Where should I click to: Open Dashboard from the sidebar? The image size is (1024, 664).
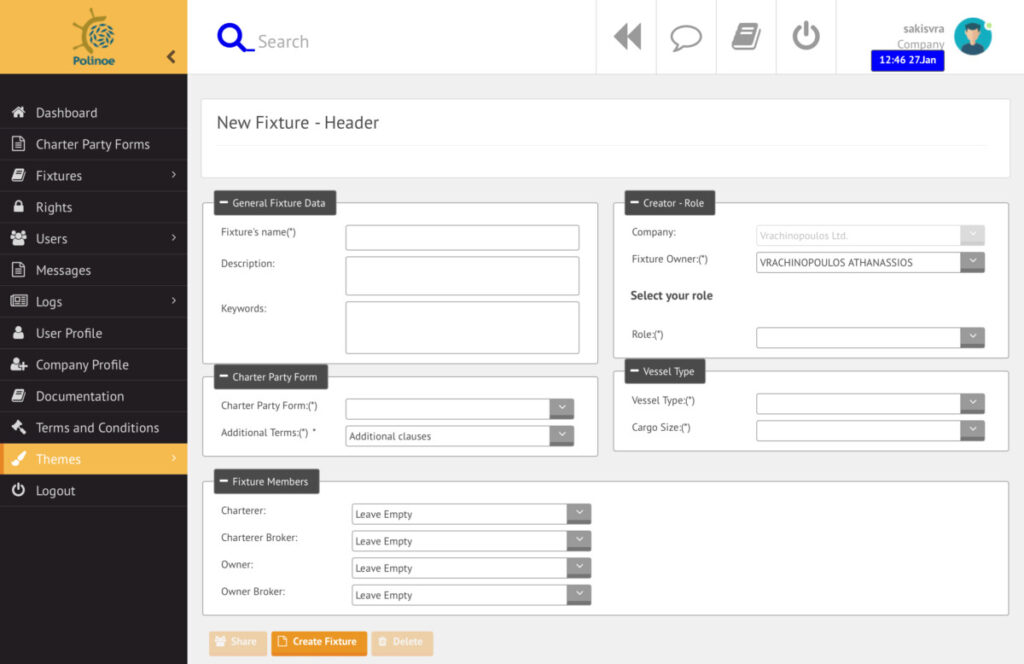[x=66, y=113]
